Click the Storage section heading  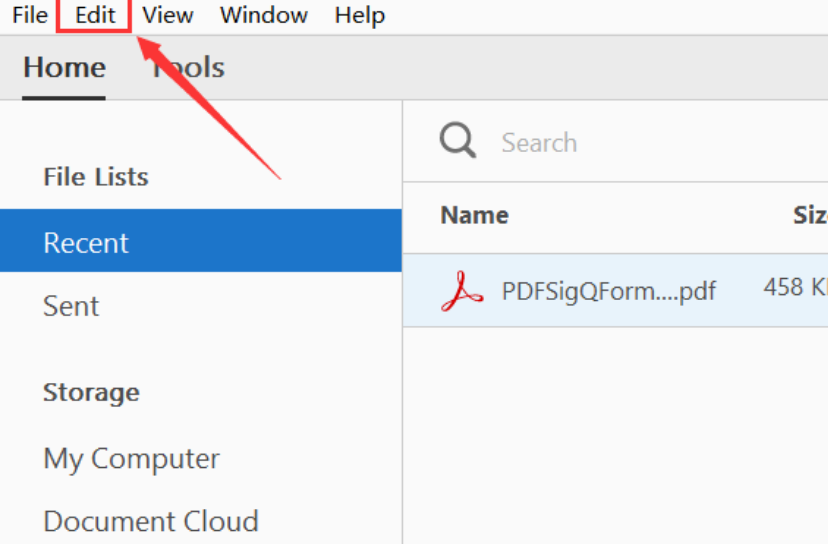pyautogui.click(x=91, y=392)
